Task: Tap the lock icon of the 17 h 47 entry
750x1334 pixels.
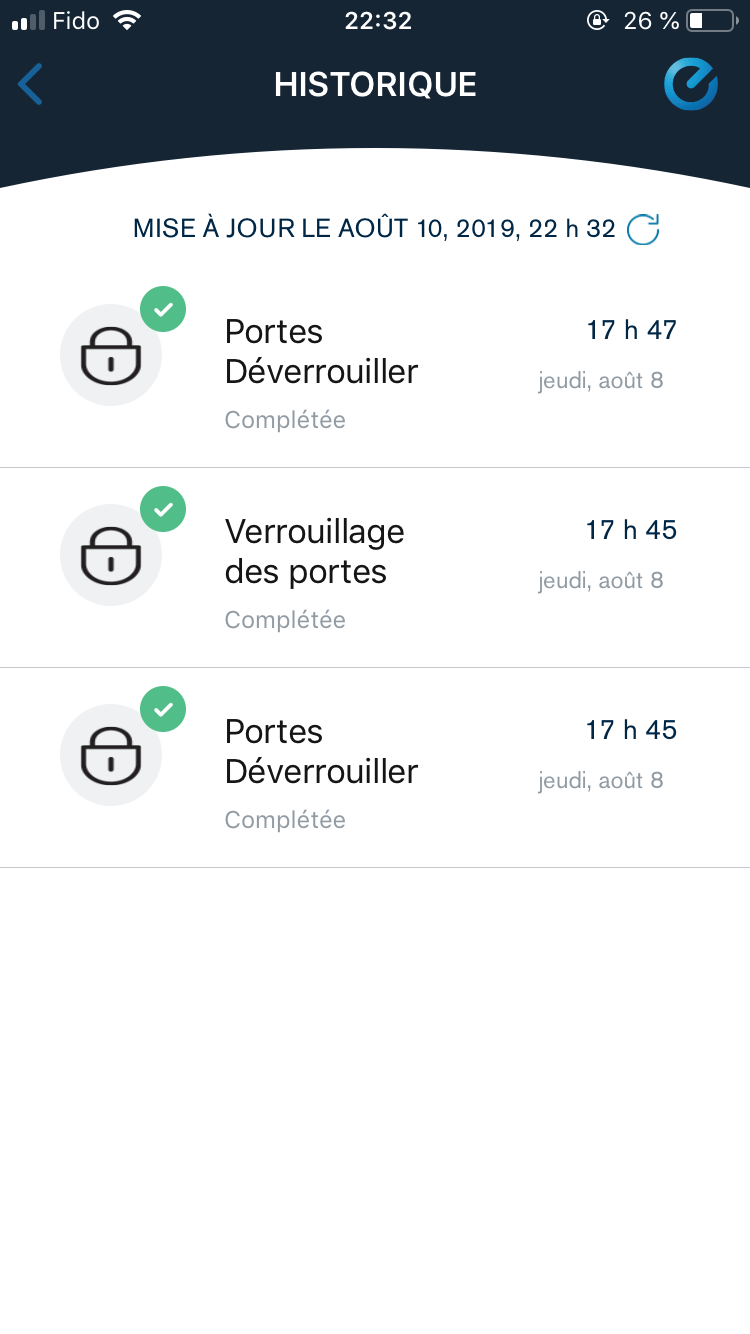Action: (x=111, y=355)
